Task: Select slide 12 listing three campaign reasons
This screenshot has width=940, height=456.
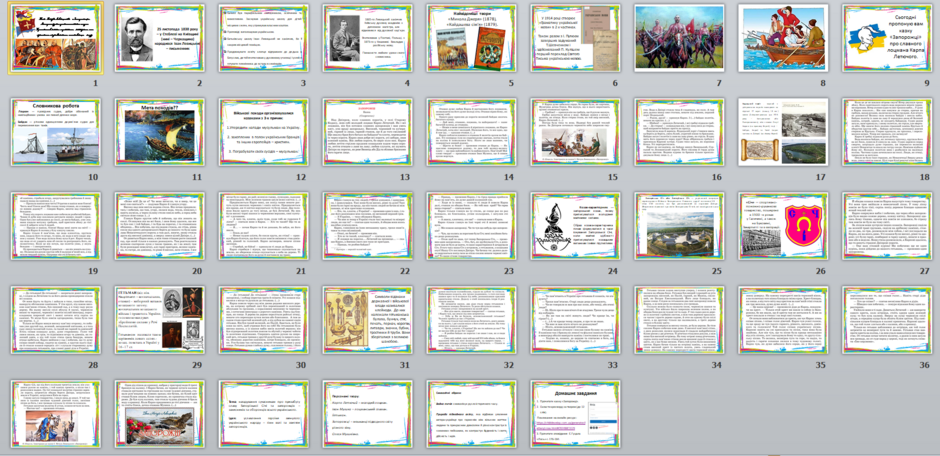Action: 264,132
